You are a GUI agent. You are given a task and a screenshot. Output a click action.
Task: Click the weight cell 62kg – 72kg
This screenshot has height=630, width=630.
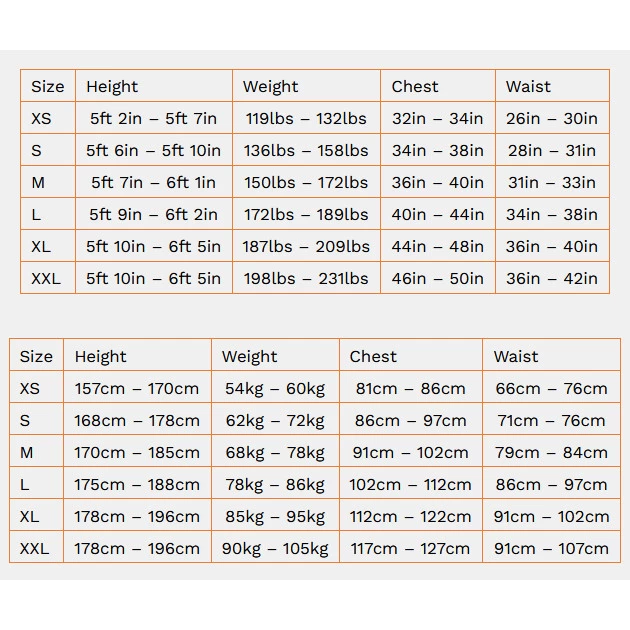pos(275,420)
